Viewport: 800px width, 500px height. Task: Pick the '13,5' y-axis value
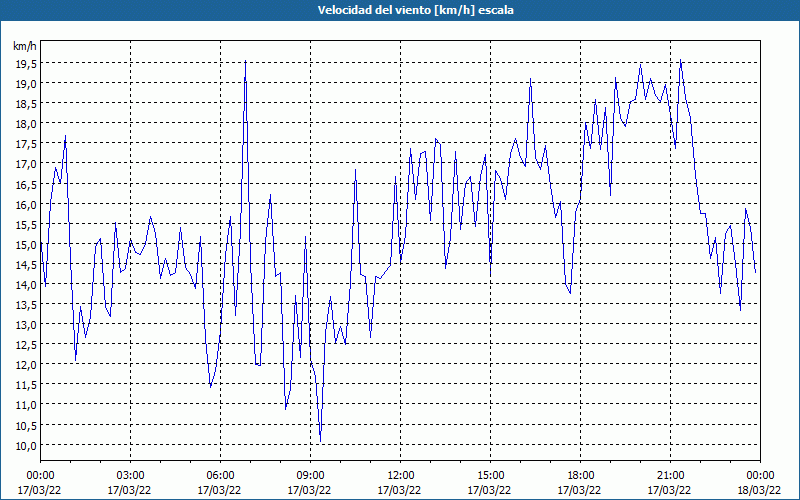point(25,305)
